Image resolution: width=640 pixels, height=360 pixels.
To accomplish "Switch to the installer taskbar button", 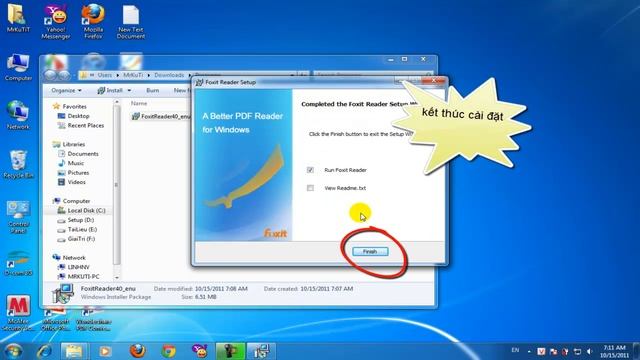I will click(261, 351).
